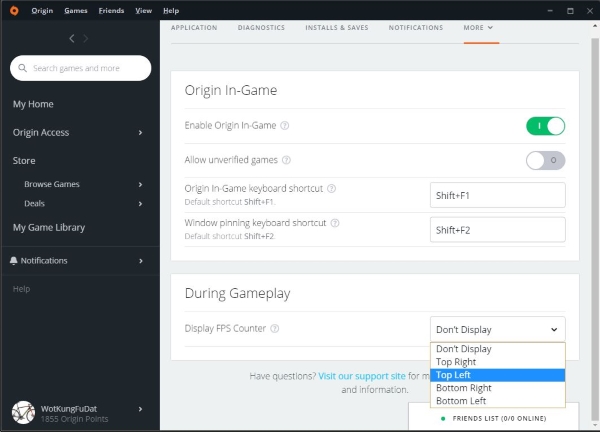Image resolution: width=600 pixels, height=432 pixels.
Task: Open the Store section
Action: pyautogui.click(x=24, y=161)
